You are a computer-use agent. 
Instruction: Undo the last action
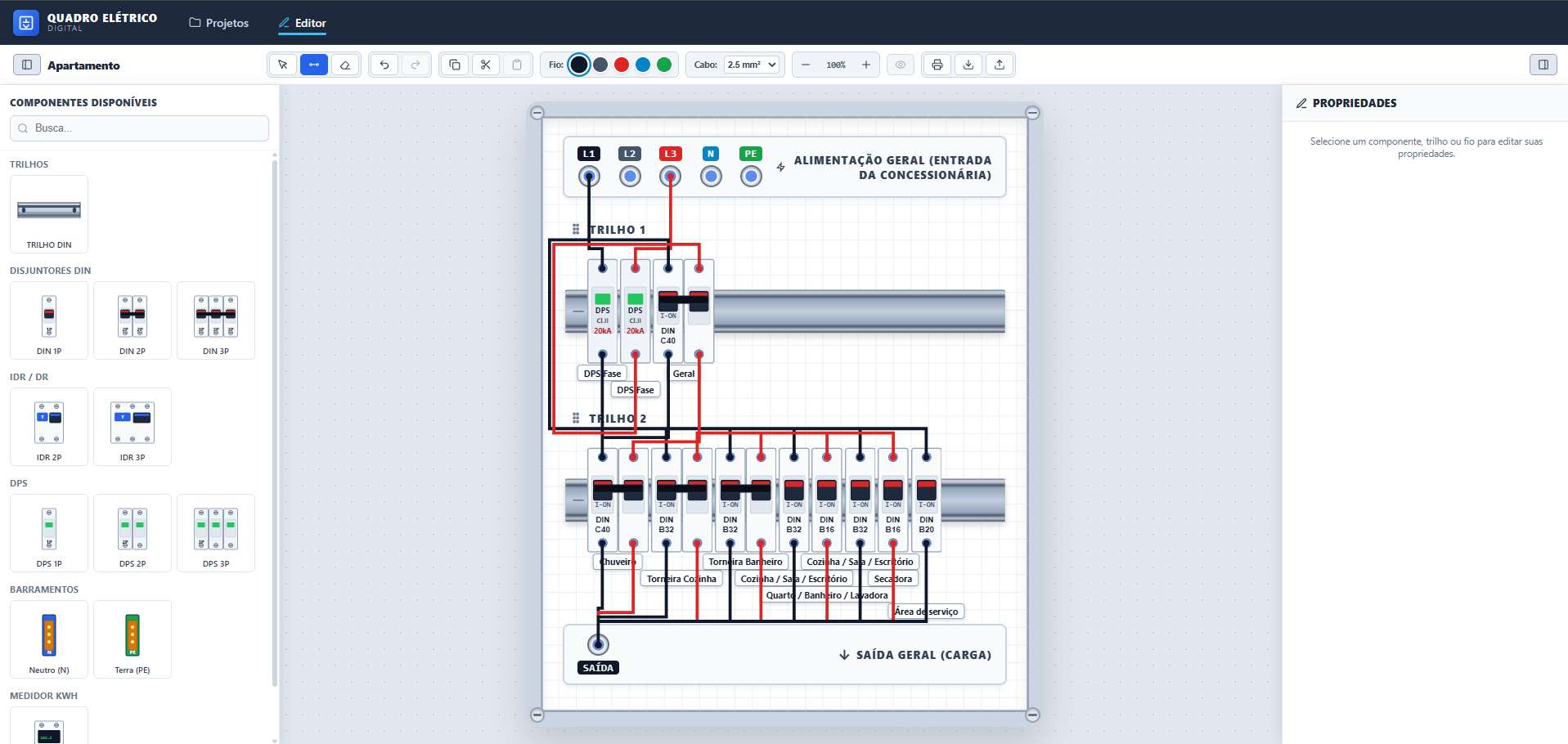point(384,65)
